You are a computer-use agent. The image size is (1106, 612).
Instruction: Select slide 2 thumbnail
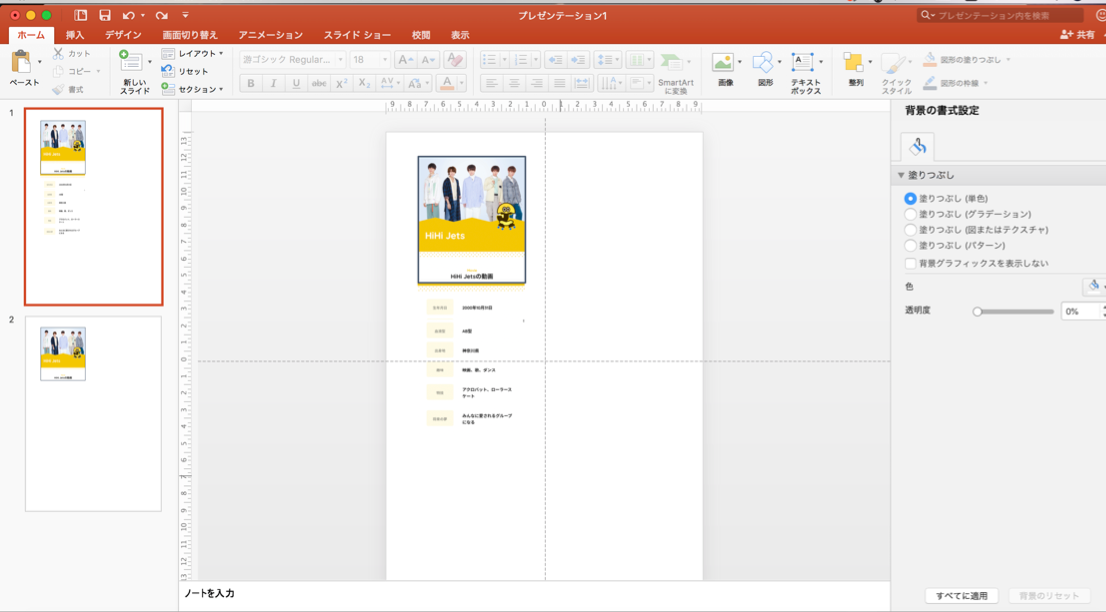click(93, 413)
